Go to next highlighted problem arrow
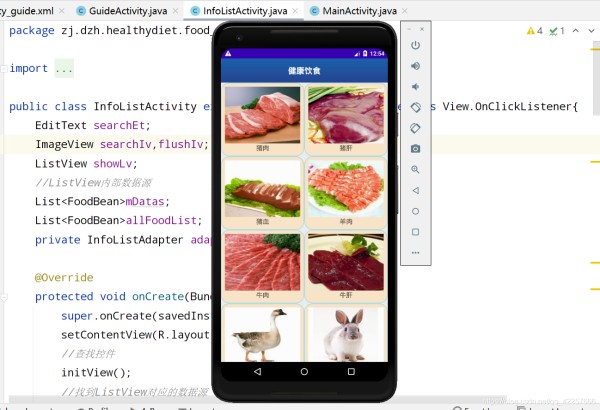Screen dimensions: 600x410 pos(591,31)
